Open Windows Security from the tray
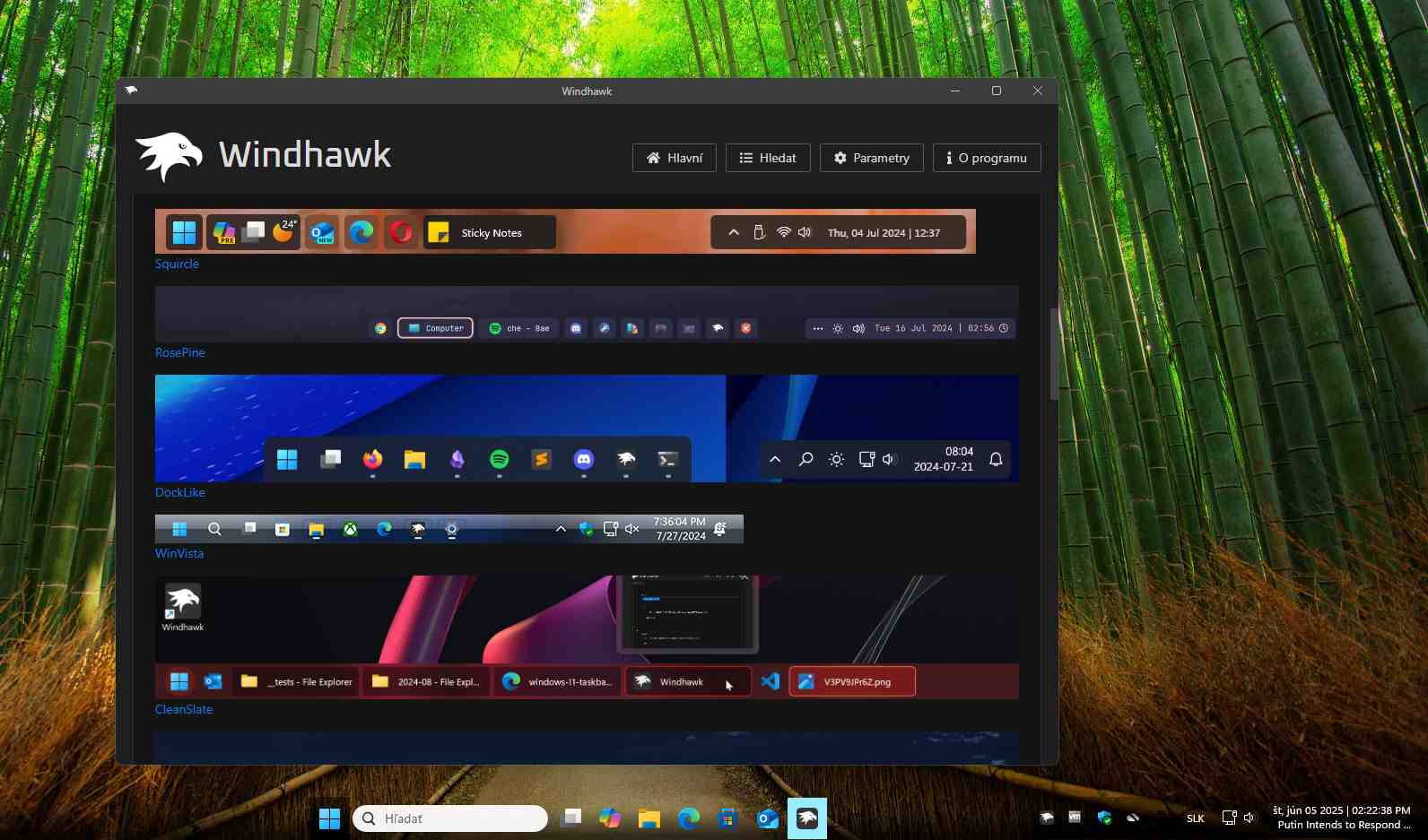 1104,818
